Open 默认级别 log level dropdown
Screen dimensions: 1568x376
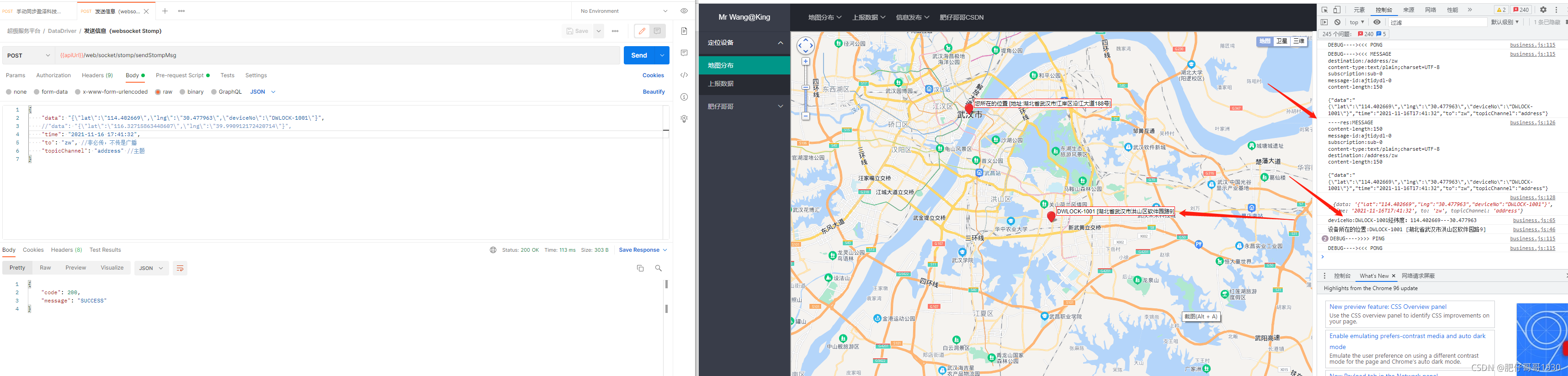(1504, 22)
